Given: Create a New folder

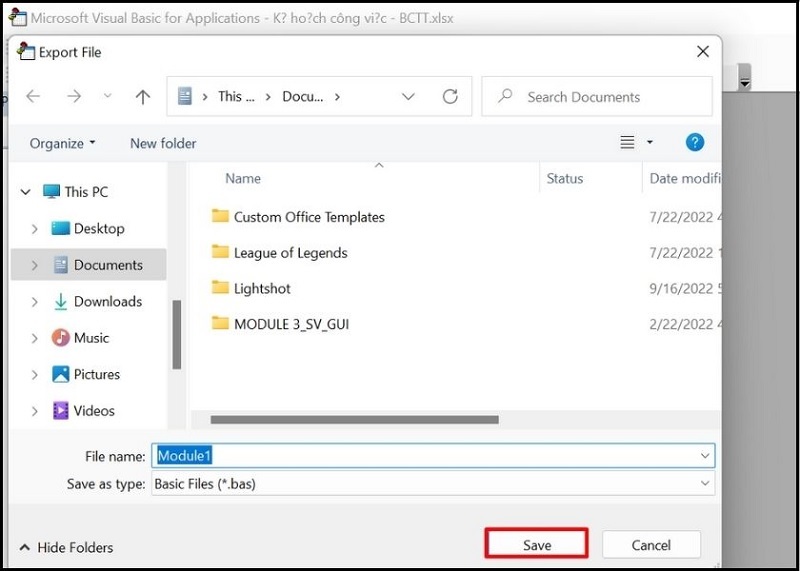Looking at the screenshot, I should 163,143.
